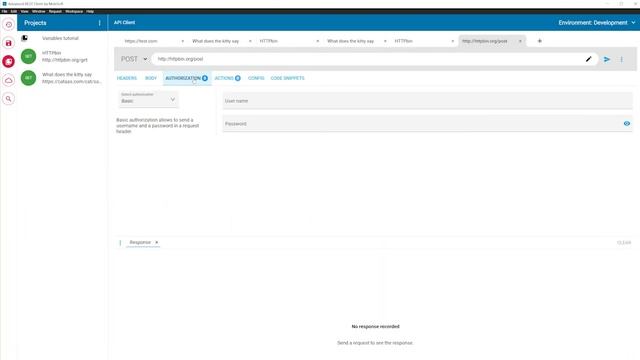640x360 pixels.
Task: Switch to the Config tab
Action: (256, 78)
